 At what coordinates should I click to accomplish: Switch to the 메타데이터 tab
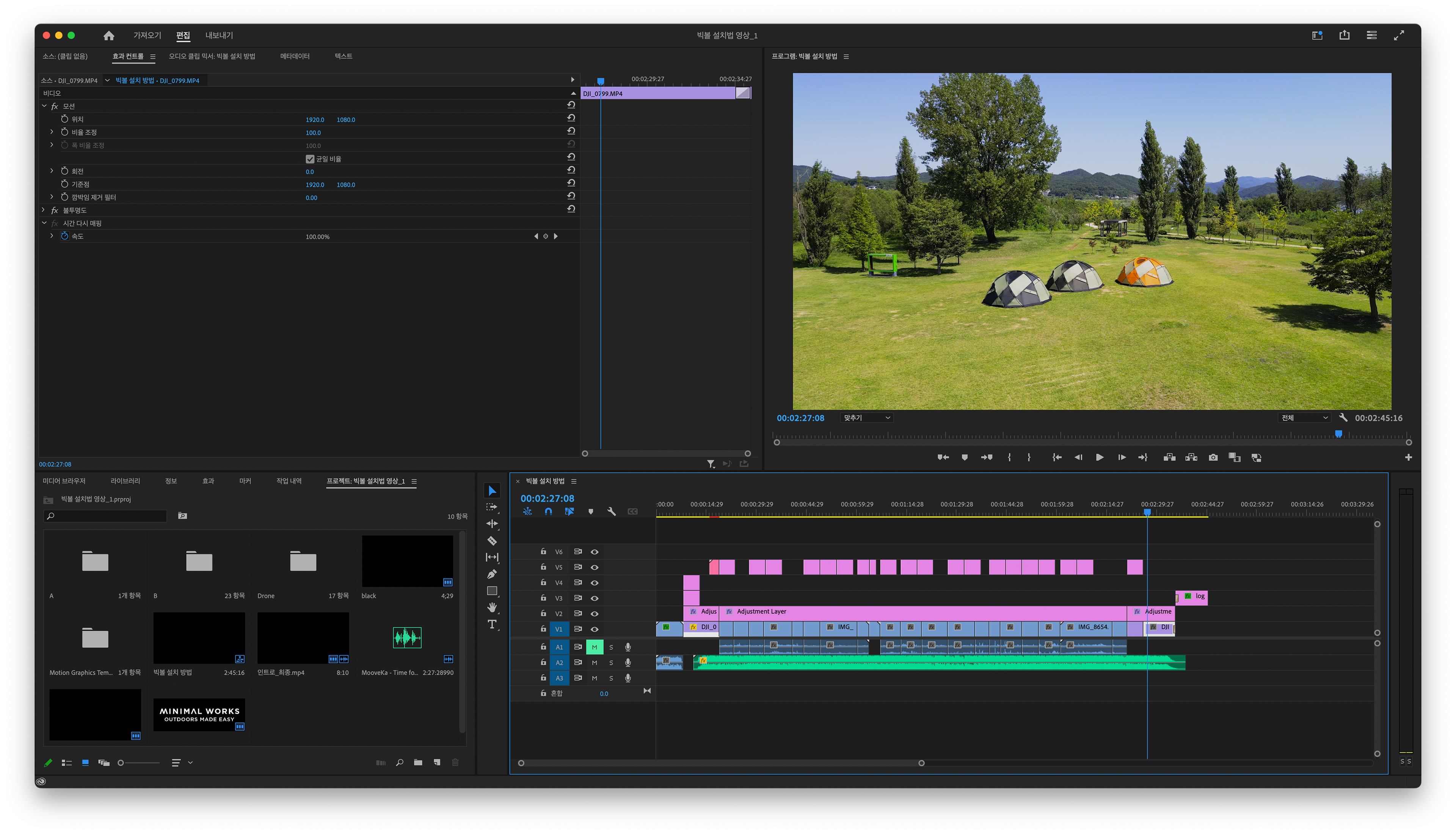click(295, 56)
